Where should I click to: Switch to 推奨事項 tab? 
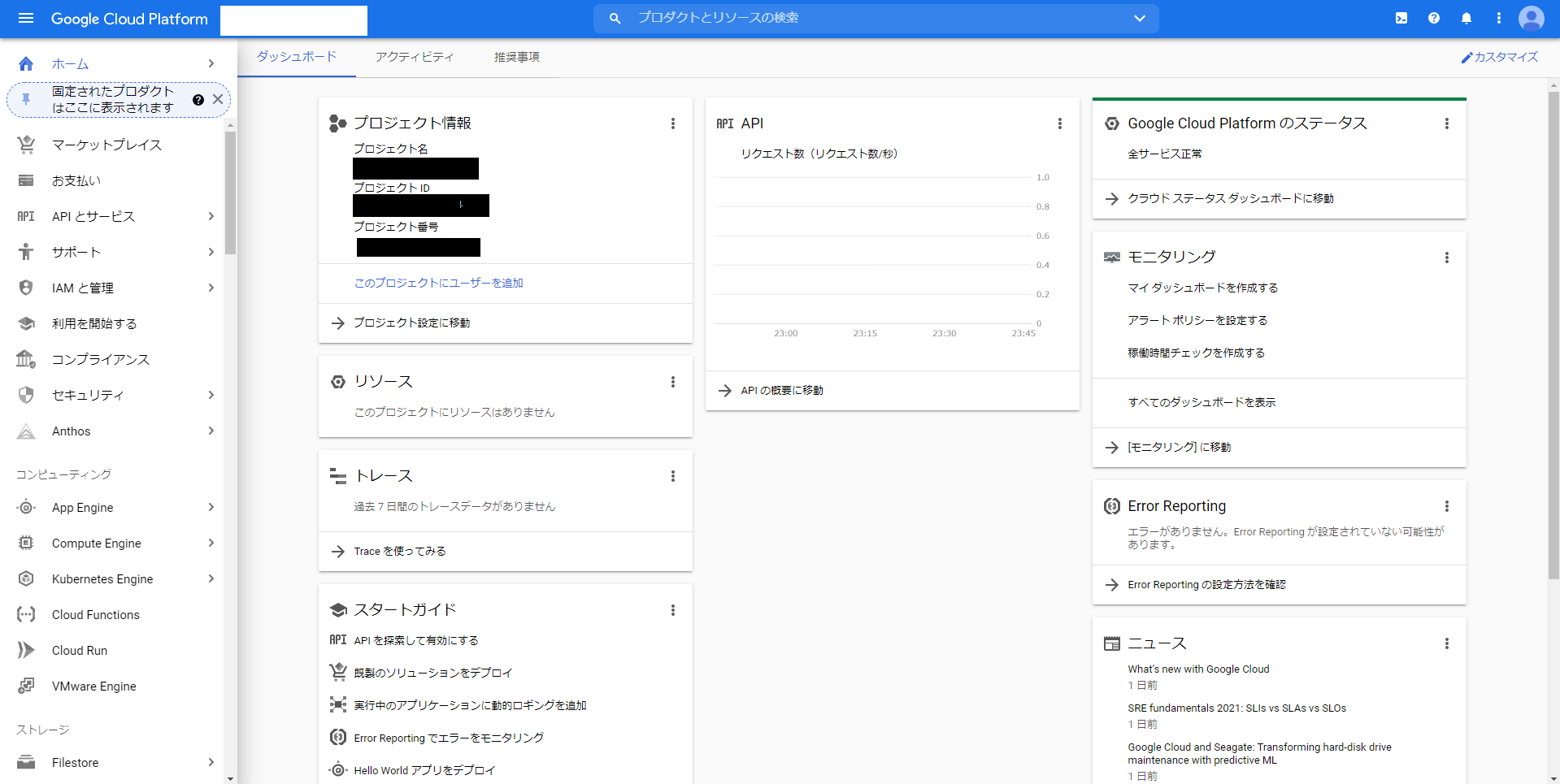click(x=517, y=57)
